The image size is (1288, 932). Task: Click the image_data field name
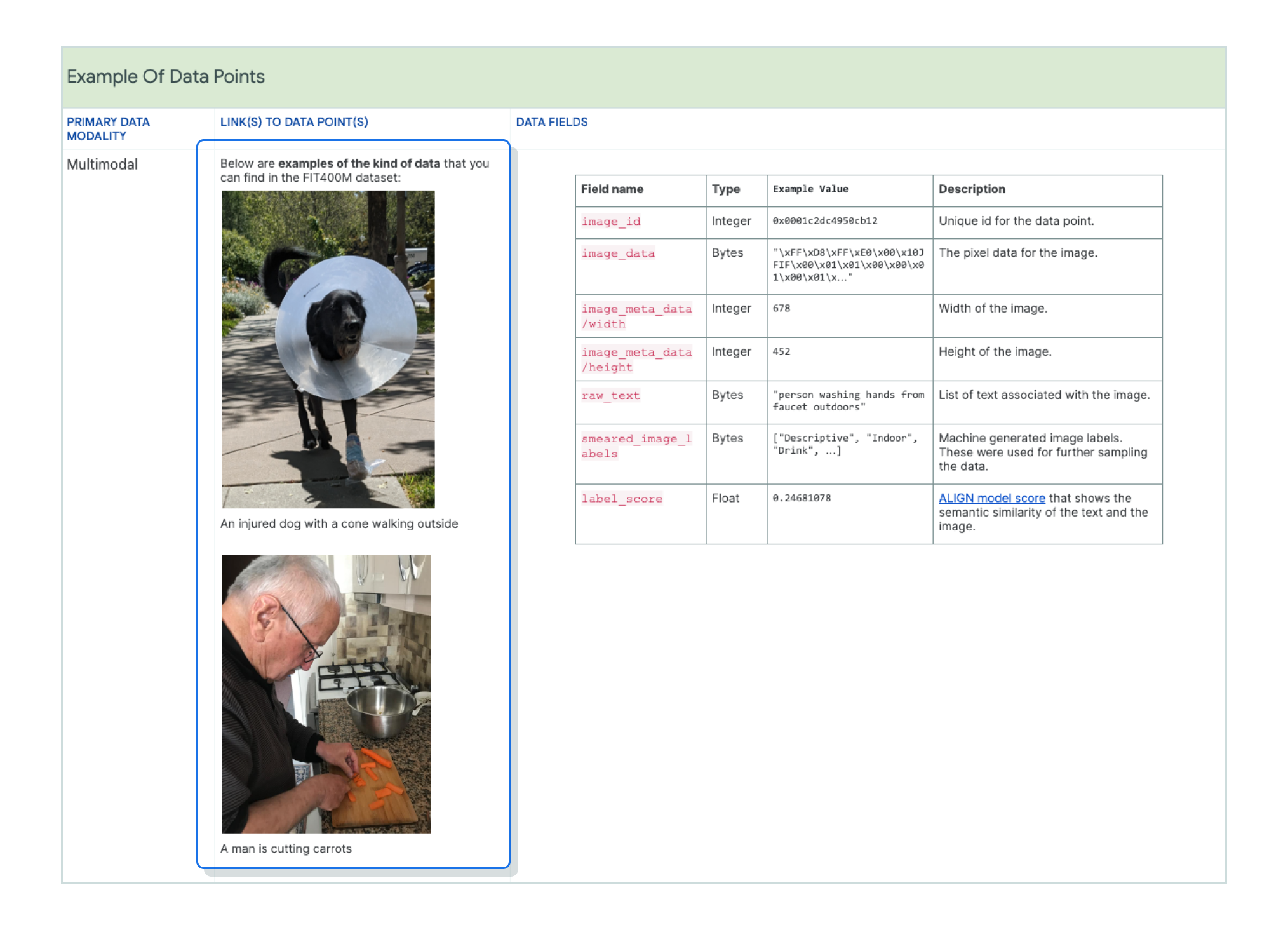point(618,253)
